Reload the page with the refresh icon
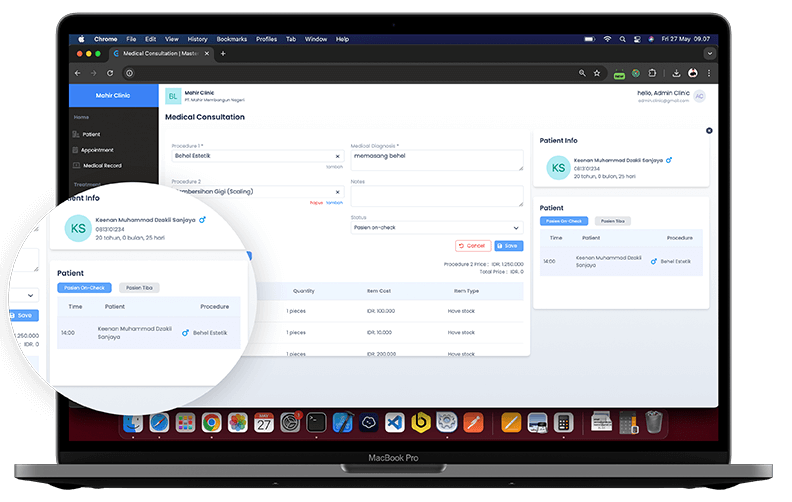Viewport: 792px width, 502px height. pos(110,73)
